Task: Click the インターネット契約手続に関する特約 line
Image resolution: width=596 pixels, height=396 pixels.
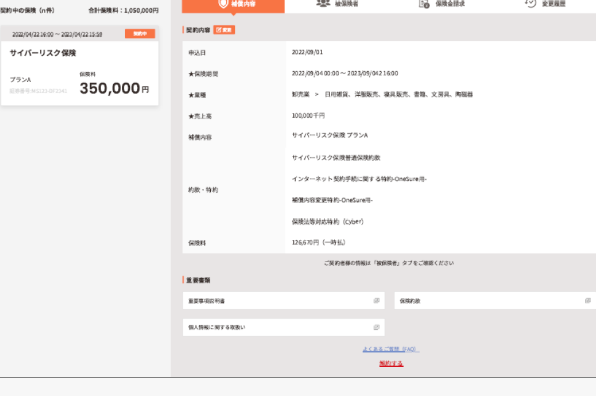Action: (x=359, y=179)
